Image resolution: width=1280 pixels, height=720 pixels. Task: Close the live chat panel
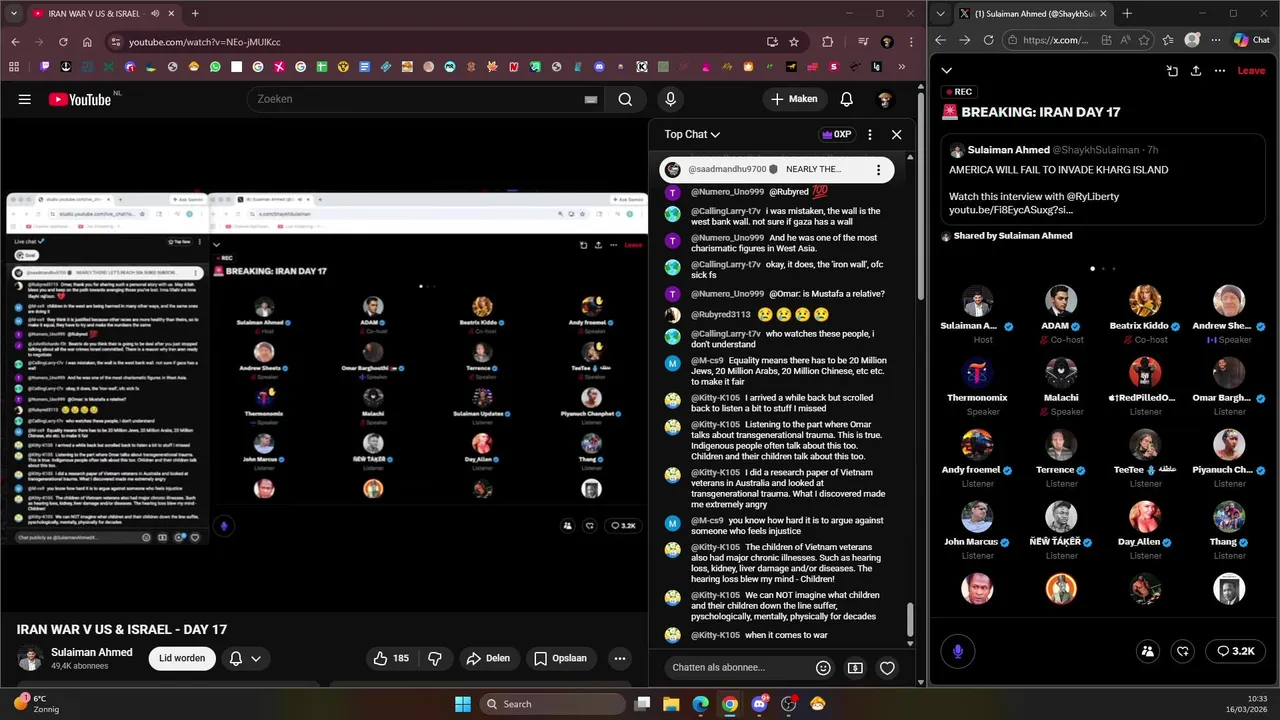tap(896, 134)
